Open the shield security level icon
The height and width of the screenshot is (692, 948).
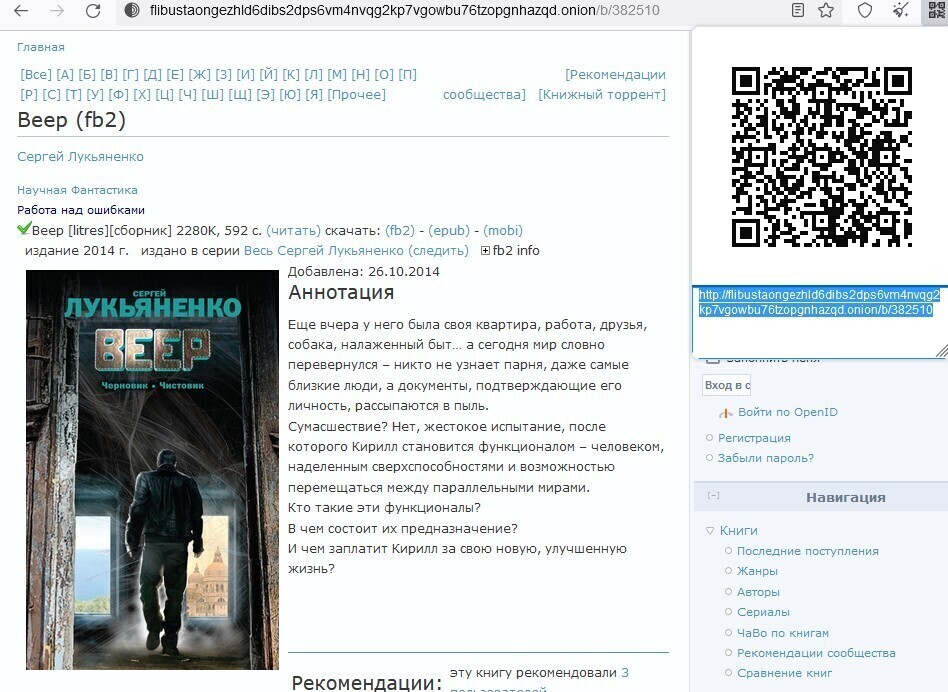pyautogui.click(x=865, y=10)
